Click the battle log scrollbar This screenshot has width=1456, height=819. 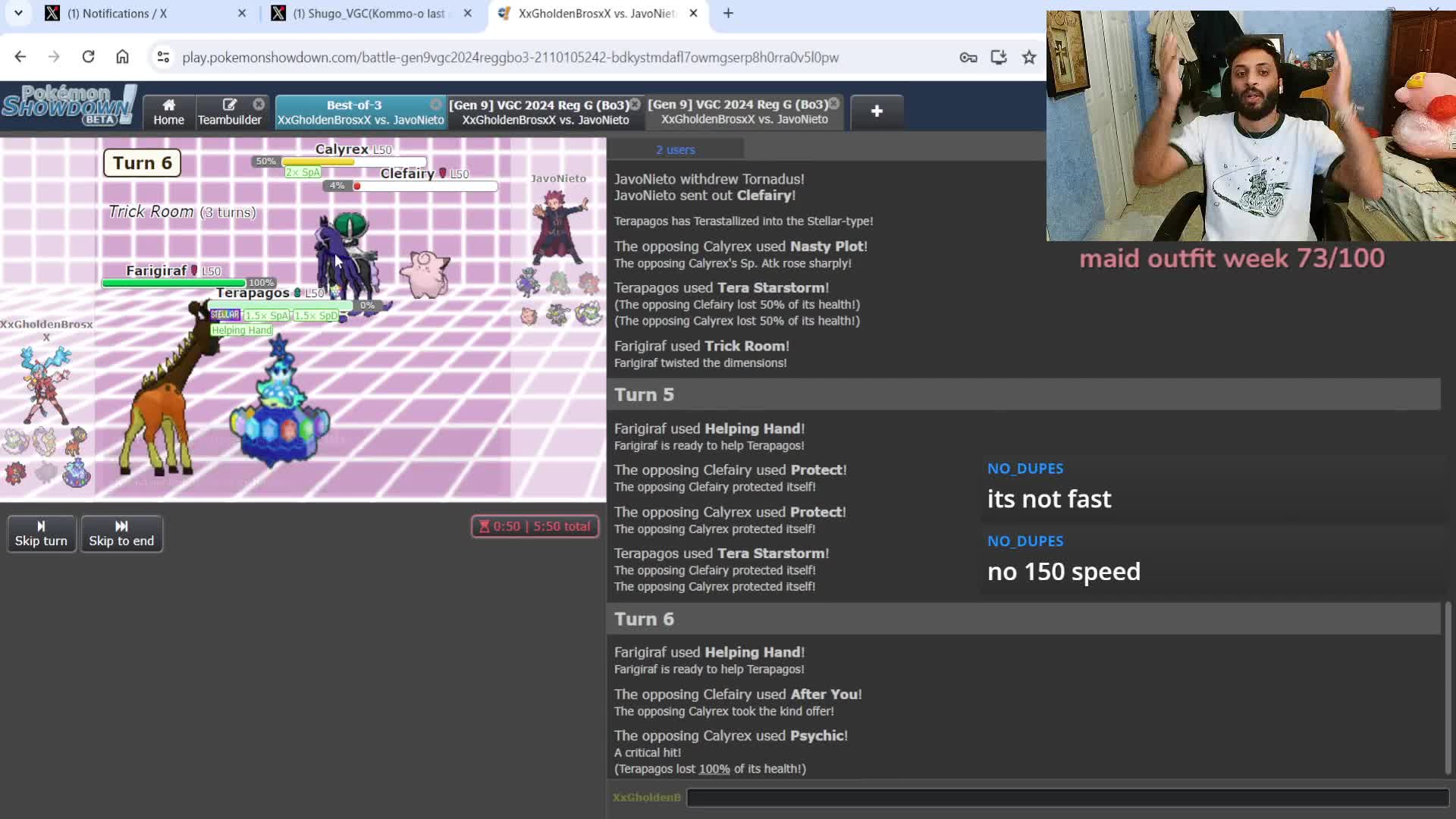tap(1448, 689)
